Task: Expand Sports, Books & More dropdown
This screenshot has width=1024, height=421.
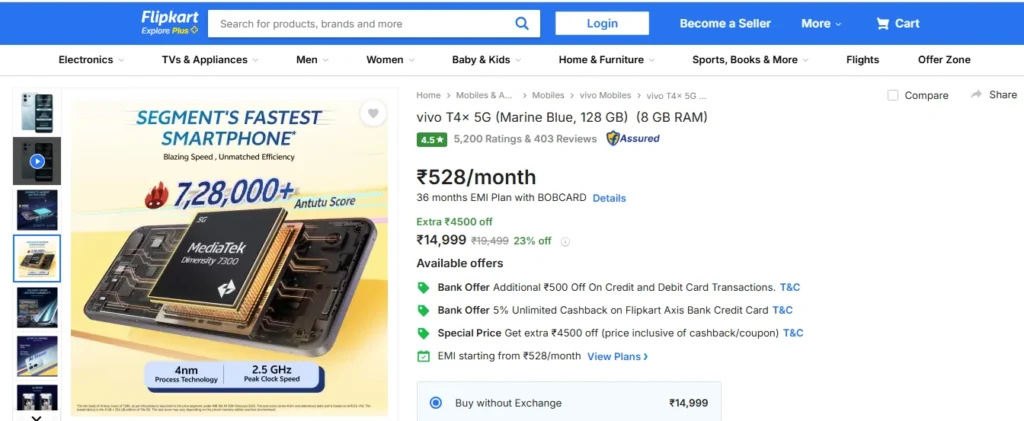Action: [750, 59]
